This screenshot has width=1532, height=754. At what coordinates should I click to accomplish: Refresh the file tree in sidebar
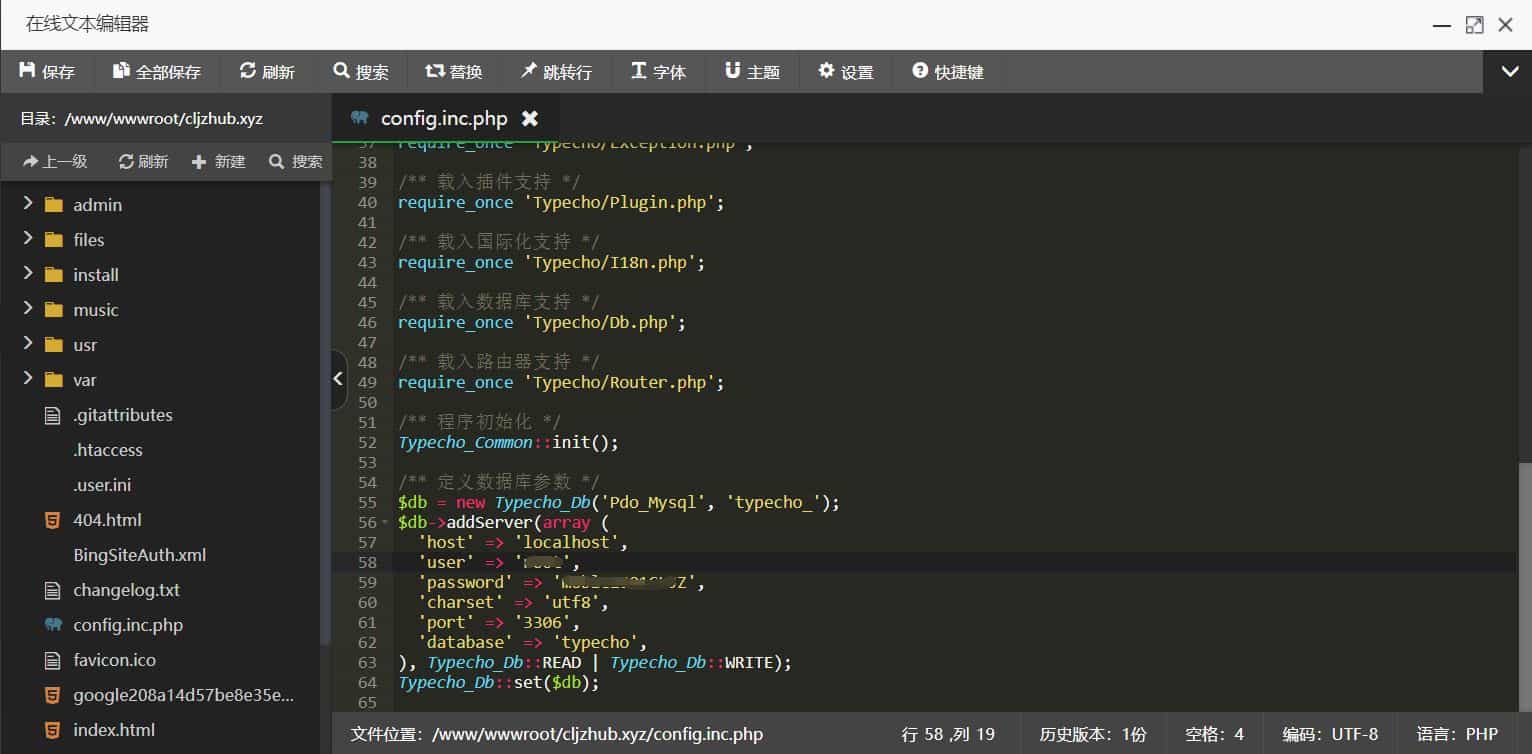click(143, 161)
